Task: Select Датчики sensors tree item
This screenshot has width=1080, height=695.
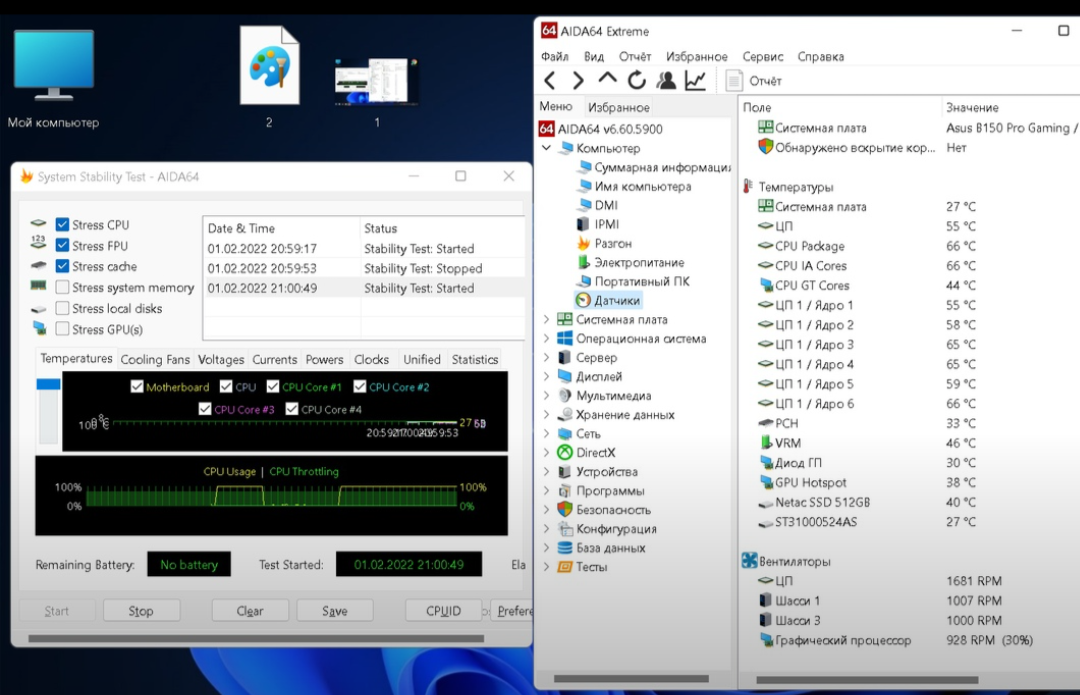Action: pos(609,300)
